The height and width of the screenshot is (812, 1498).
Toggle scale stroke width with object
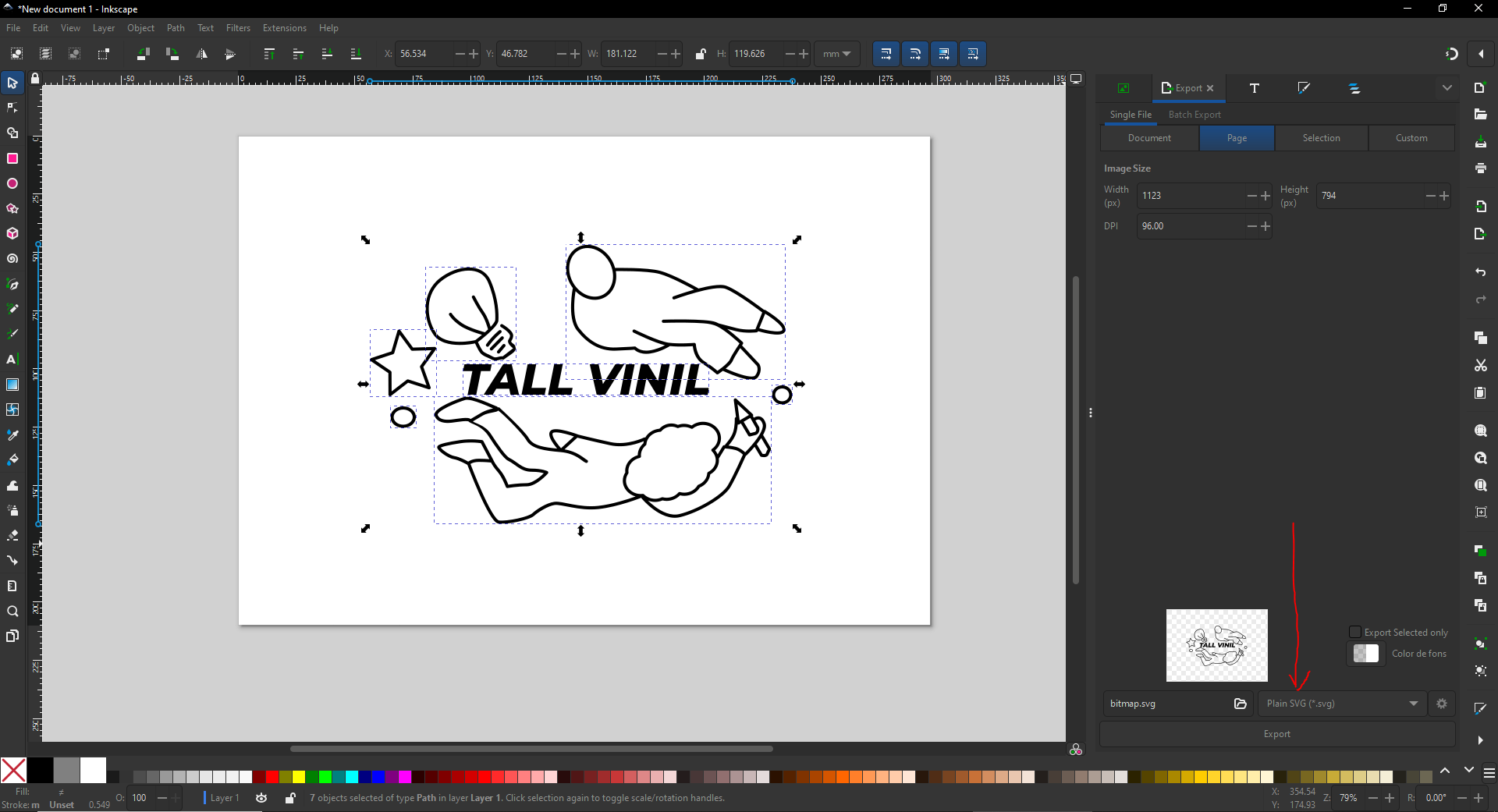point(886,54)
